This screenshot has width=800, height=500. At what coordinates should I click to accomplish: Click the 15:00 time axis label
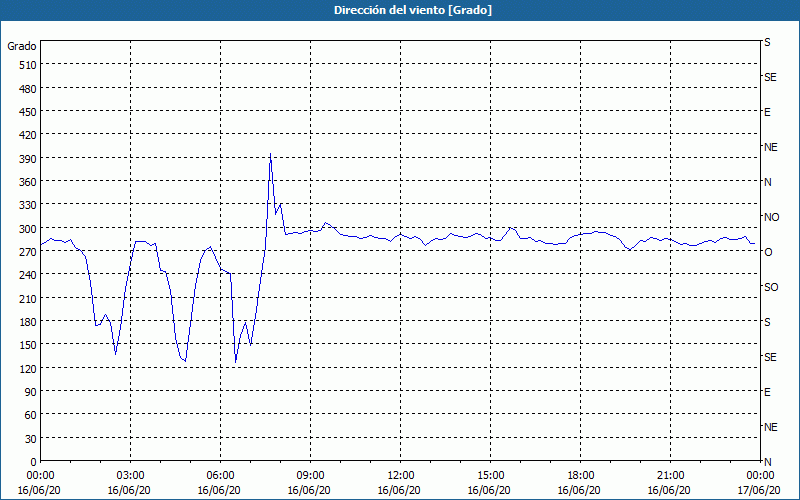tap(490, 476)
